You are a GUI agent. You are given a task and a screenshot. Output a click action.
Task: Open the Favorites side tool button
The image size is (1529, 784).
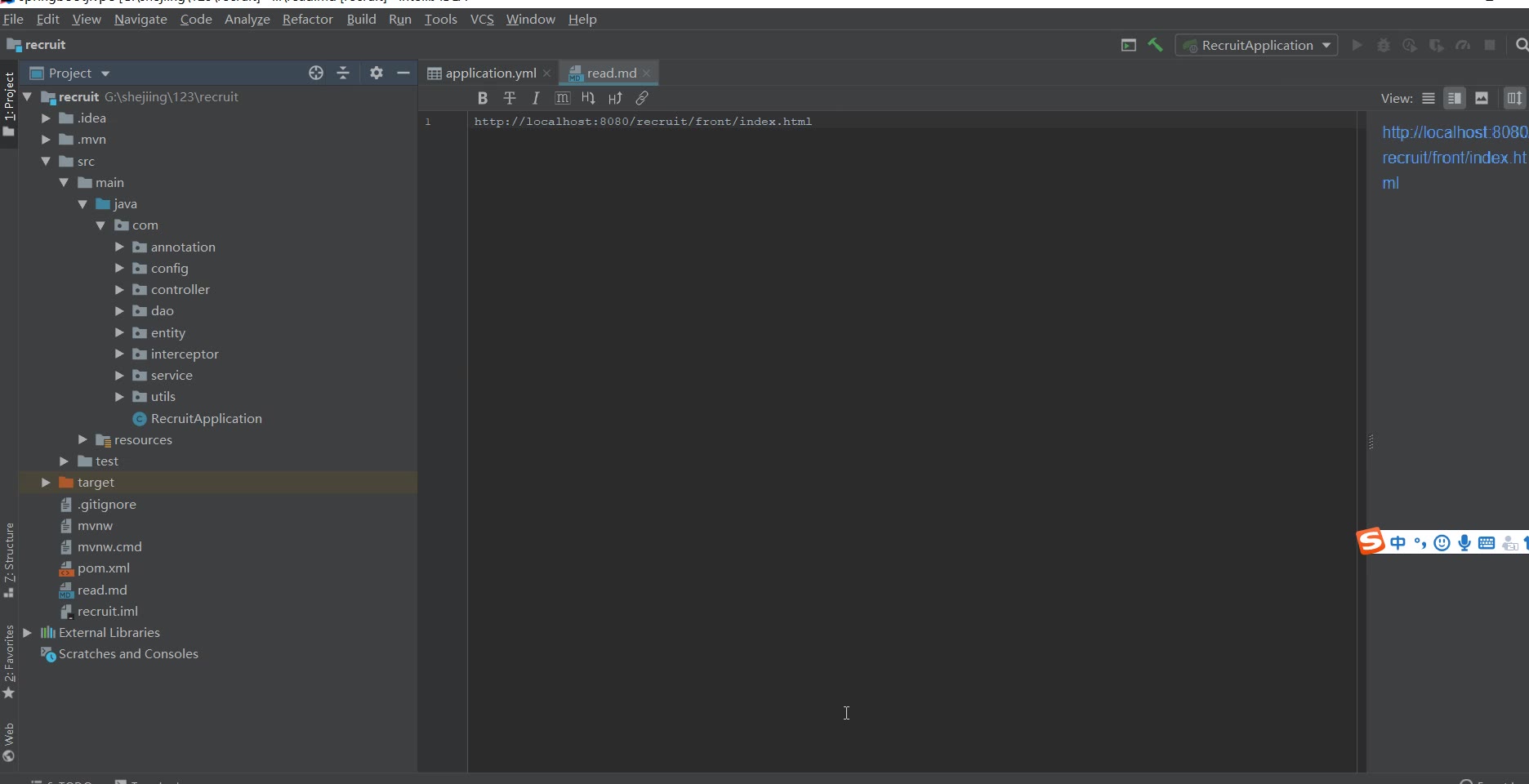pos(9,661)
